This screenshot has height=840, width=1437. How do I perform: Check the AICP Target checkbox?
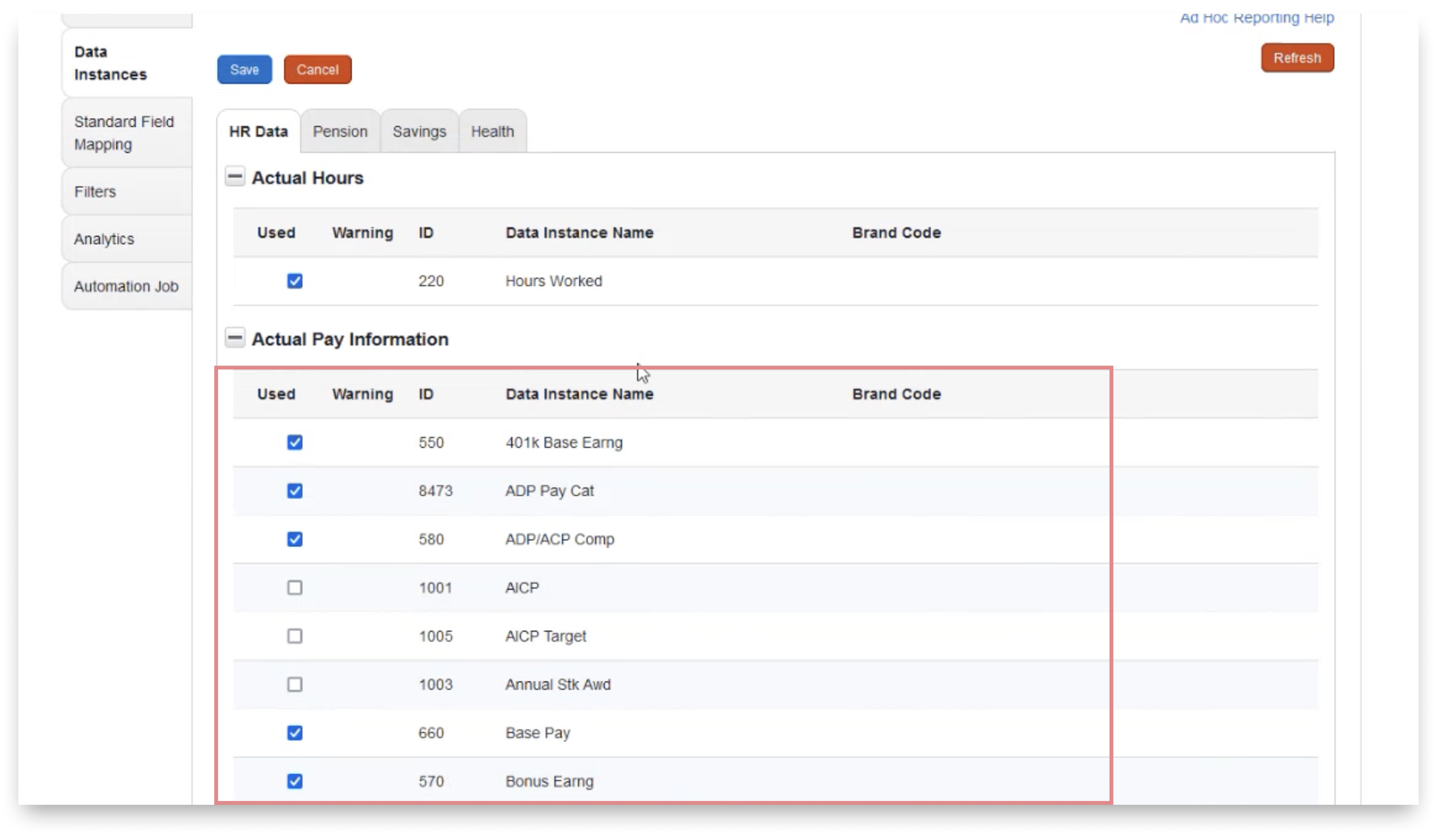(x=295, y=637)
